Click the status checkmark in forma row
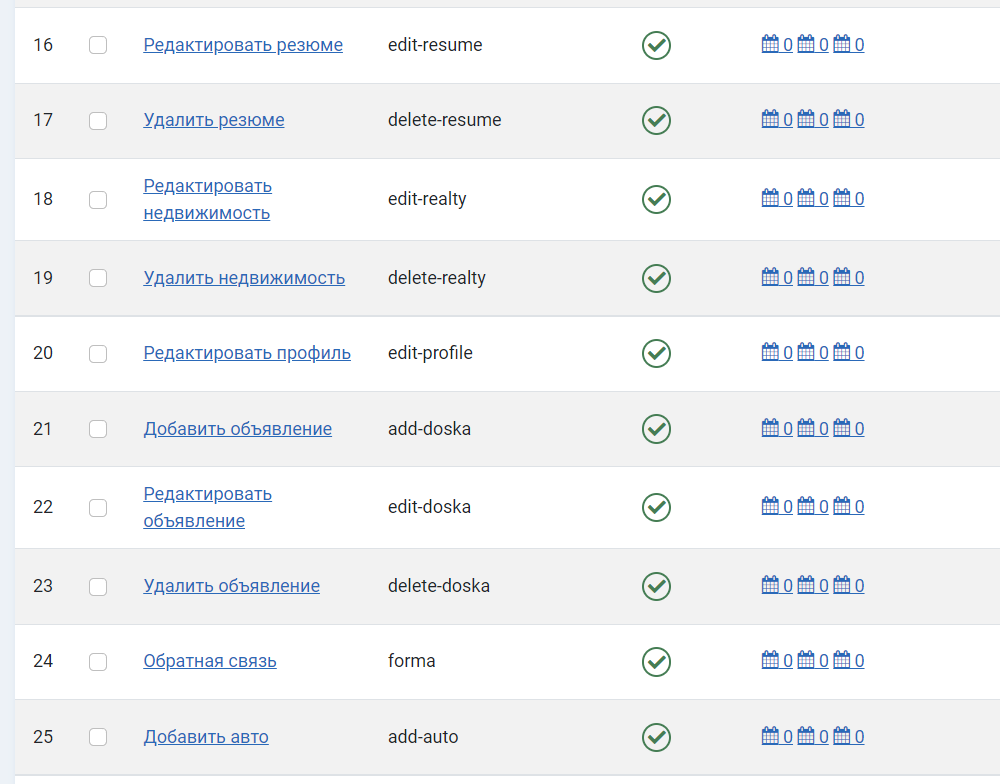The image size is (1000, 784). click(x=656, y=661)
